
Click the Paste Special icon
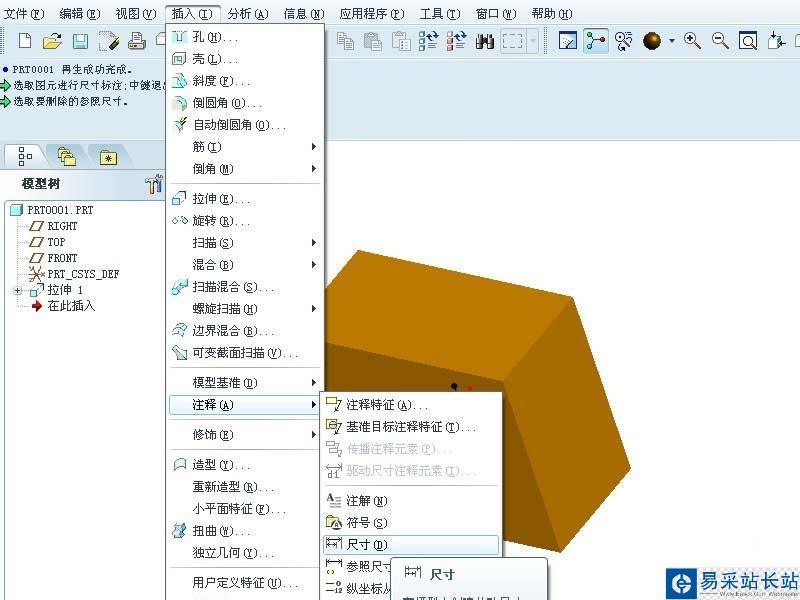[x=401, y=41]
